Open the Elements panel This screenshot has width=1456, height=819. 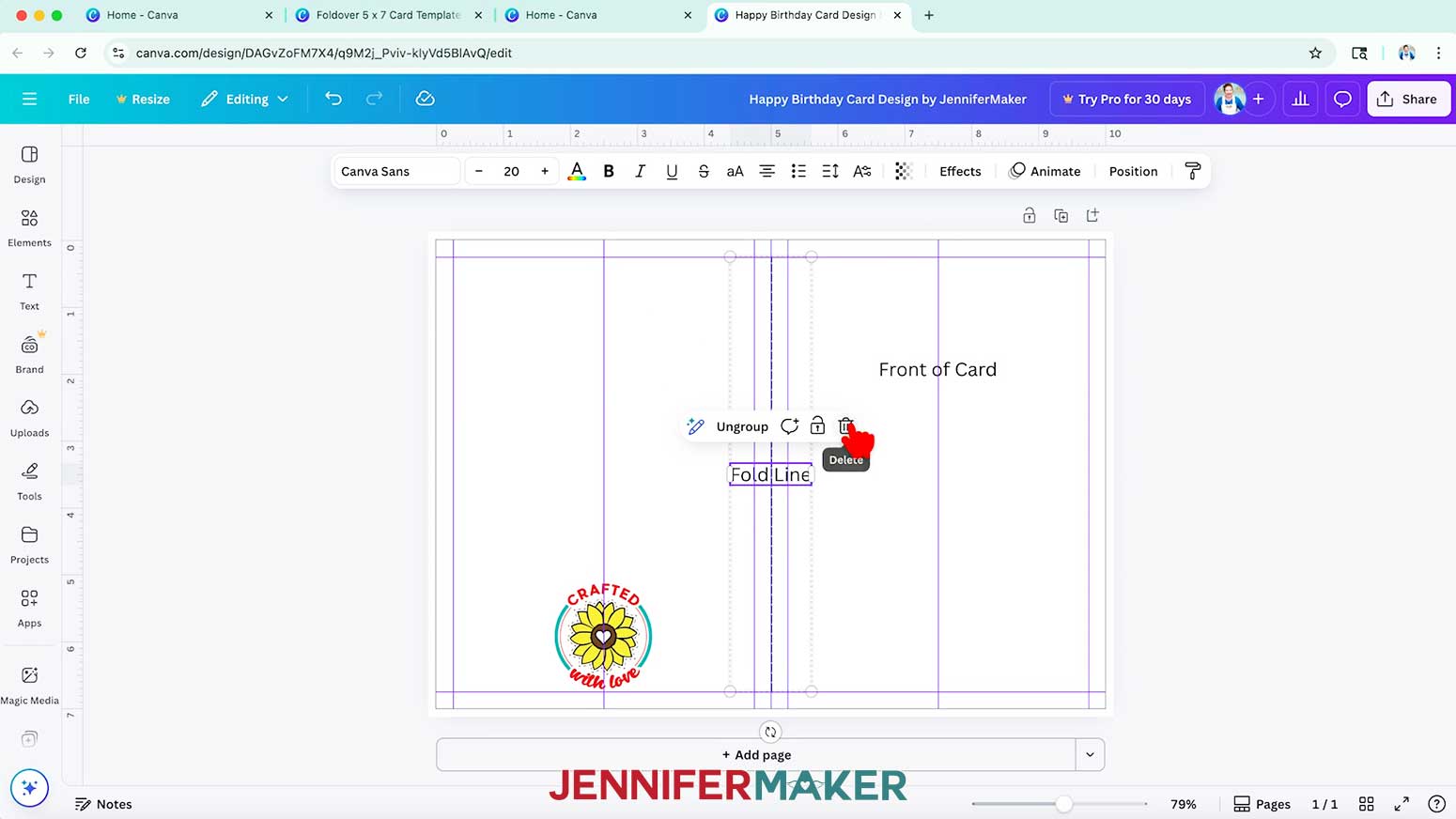pos(29,228)
